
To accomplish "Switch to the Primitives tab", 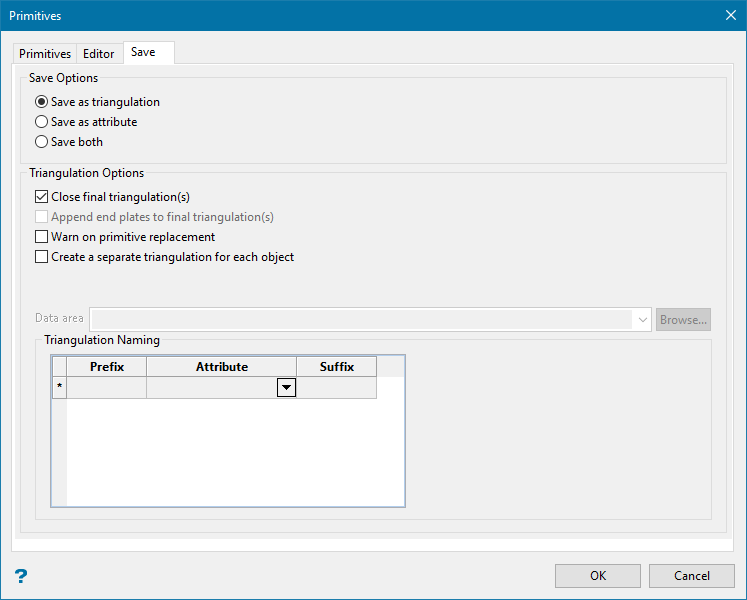I will (45, 54).
